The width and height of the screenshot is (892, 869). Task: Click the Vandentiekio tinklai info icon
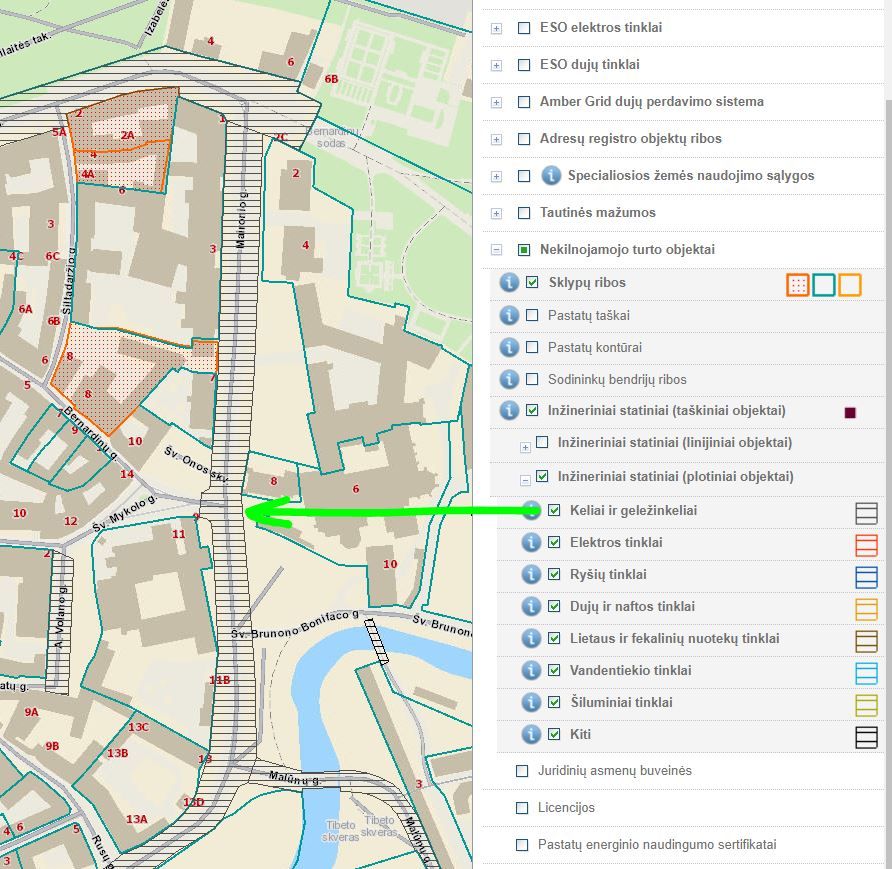tap(531, 671)
